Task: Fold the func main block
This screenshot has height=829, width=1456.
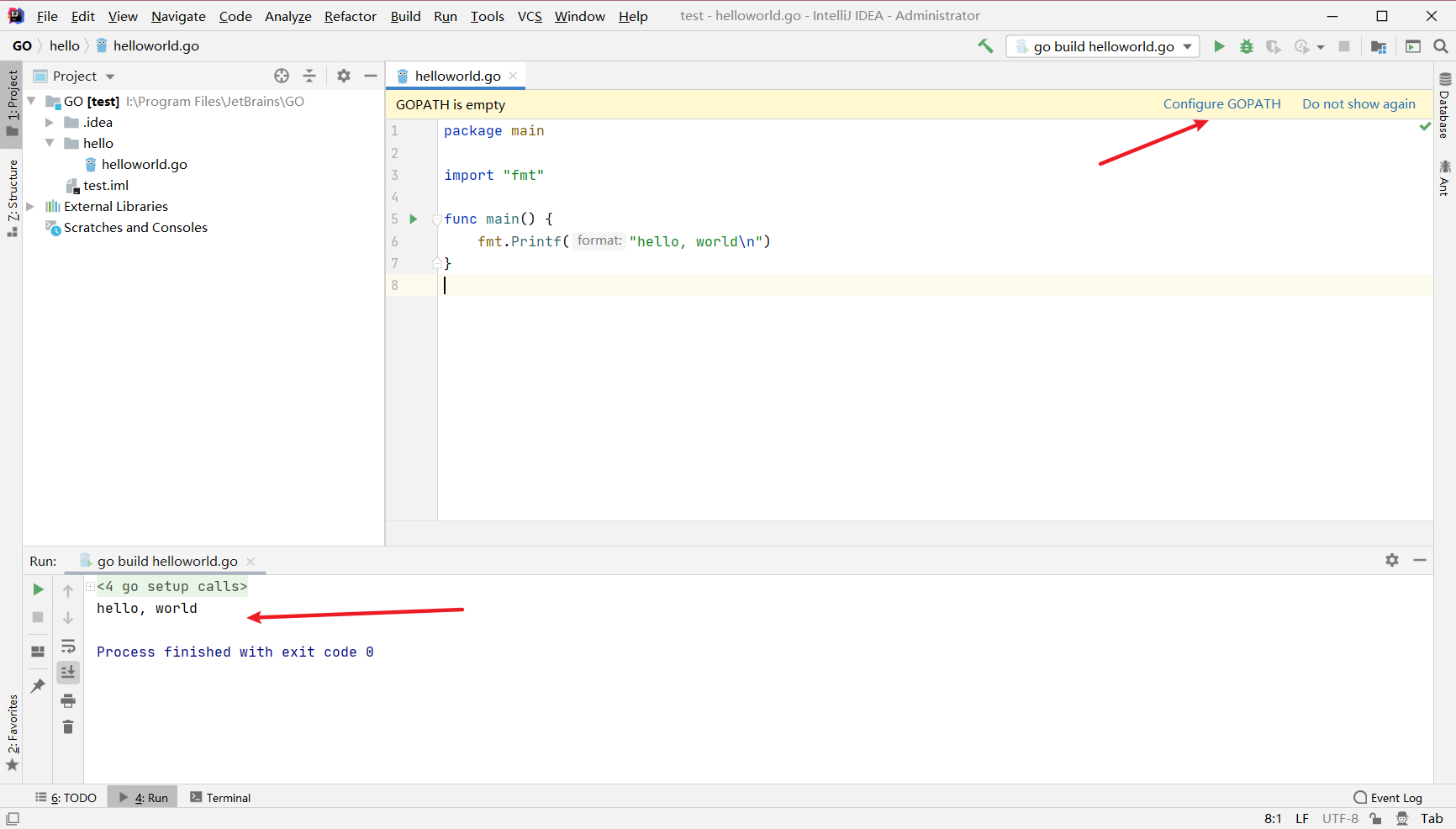Action: [437, 219]
